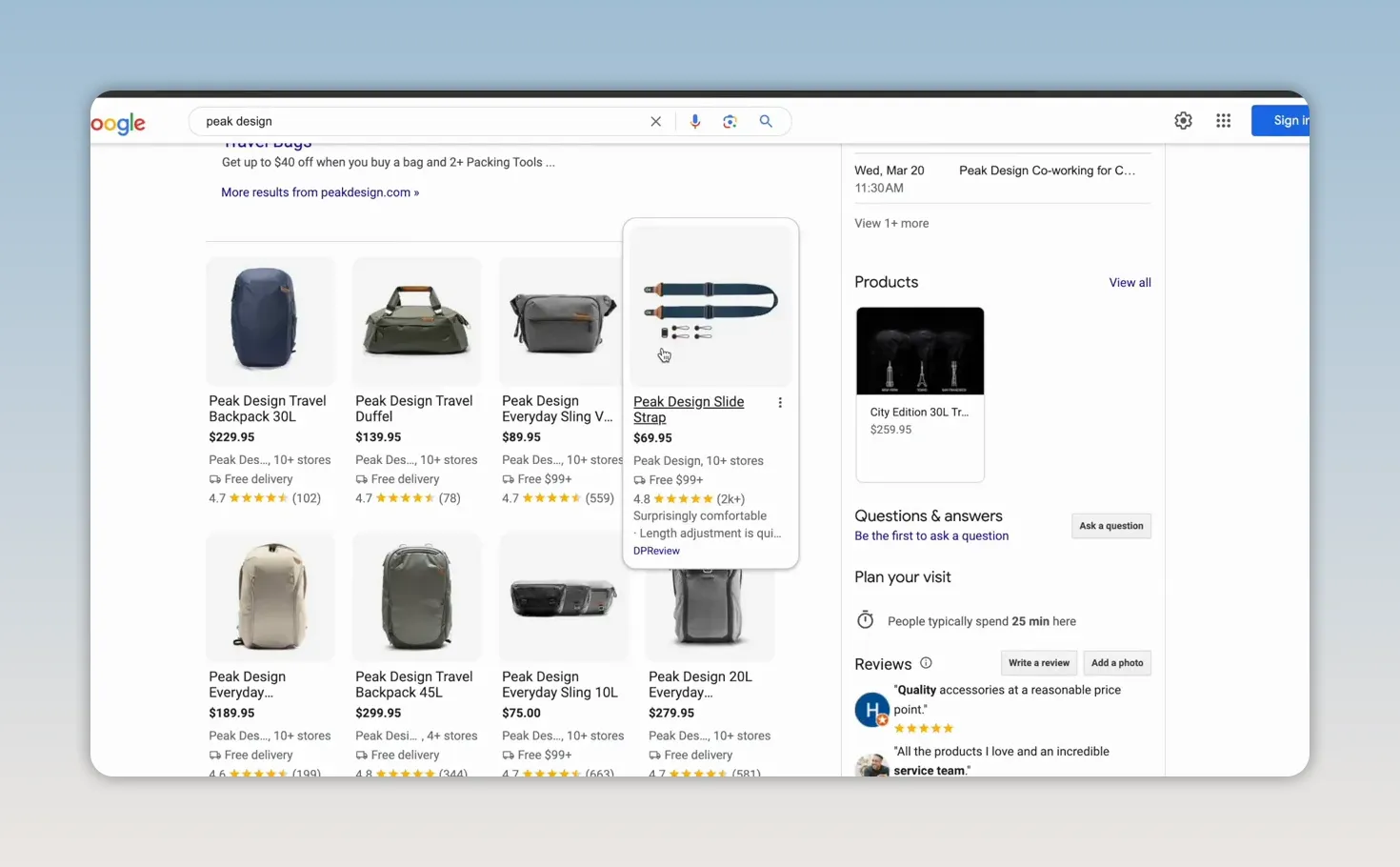Click 'Be the first to ask a question'
This screenshot has height=867, width=1400.
[931, 536]
